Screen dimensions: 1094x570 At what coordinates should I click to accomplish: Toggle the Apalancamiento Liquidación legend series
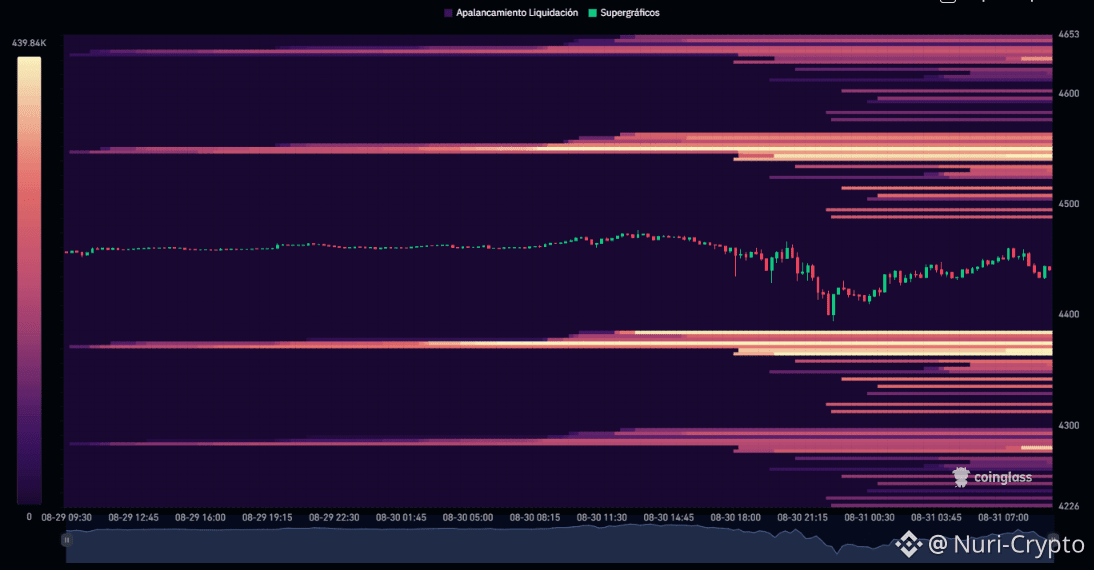coord(511,13)
